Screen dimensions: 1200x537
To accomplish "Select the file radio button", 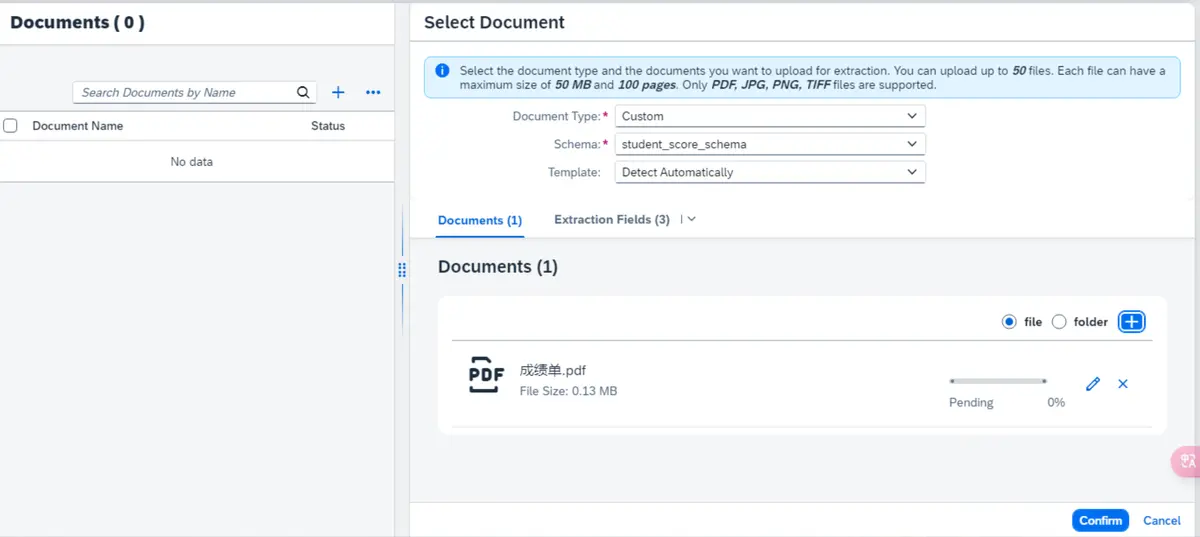I will [1008, 322].
